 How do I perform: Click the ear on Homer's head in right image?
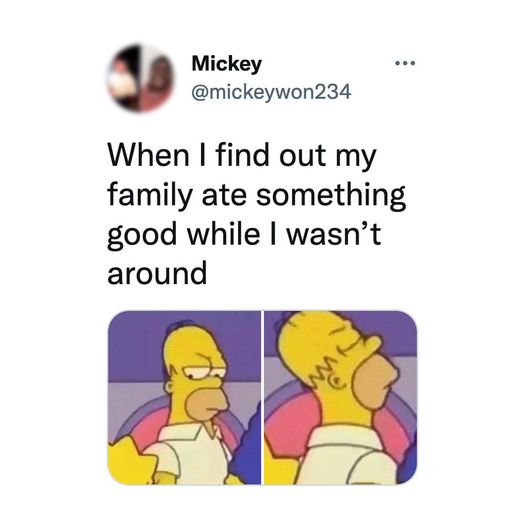[x=339, y=380]
